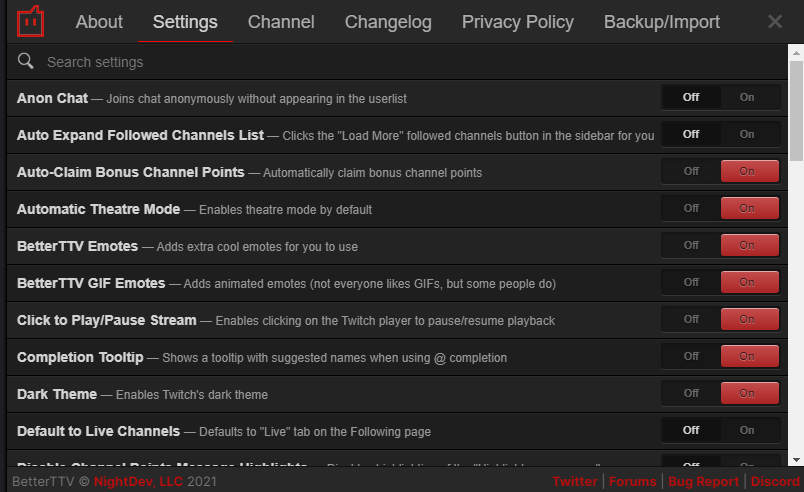Click On for Auto-Claim Bonus Channel Points
Screen dimensions: 804x492
(x=750, y=171)
